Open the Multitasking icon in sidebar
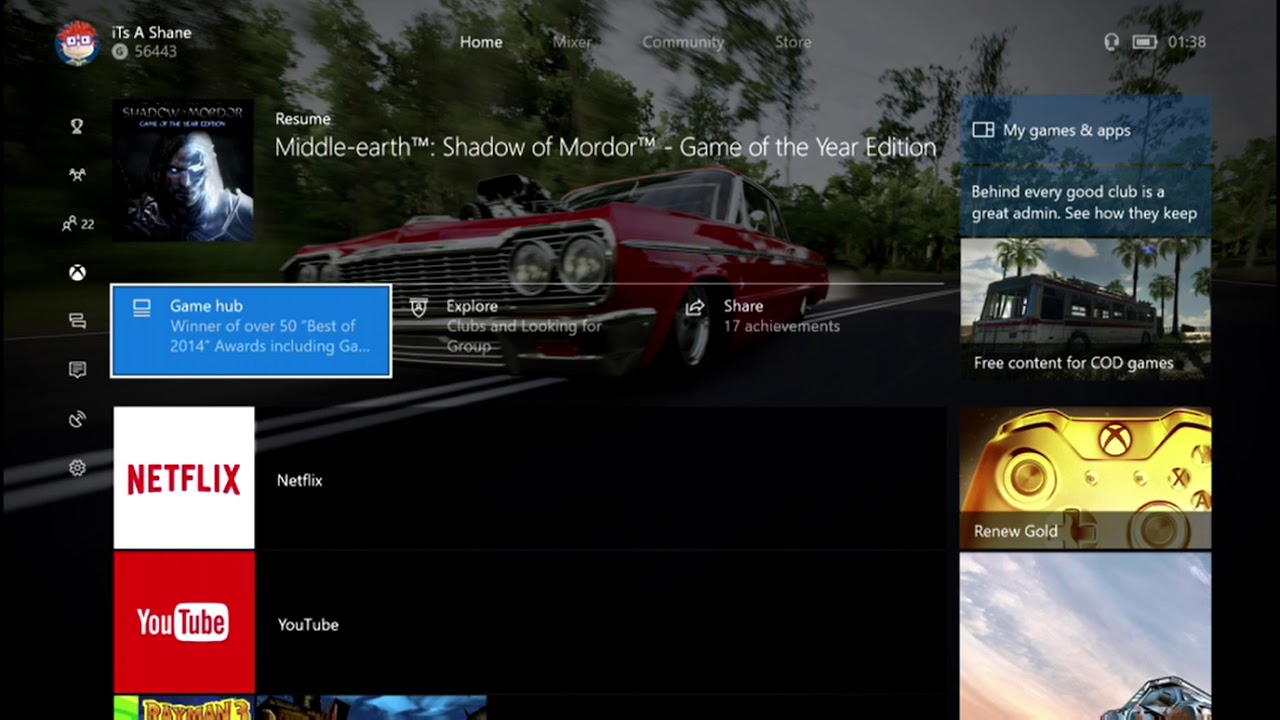The image size is (1280, 720). [77, 321]
